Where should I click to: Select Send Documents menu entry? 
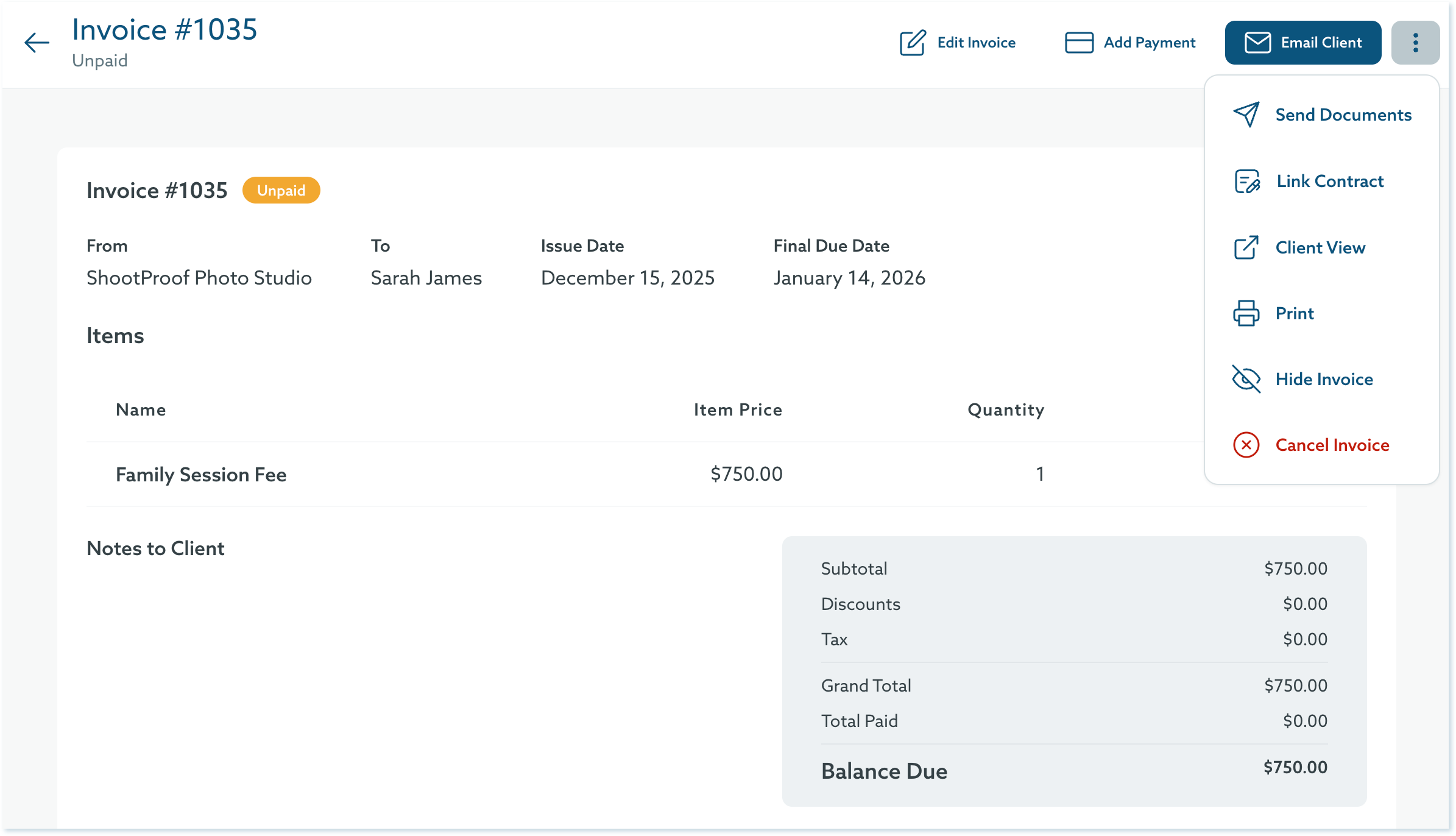[x=1343, y=115]
